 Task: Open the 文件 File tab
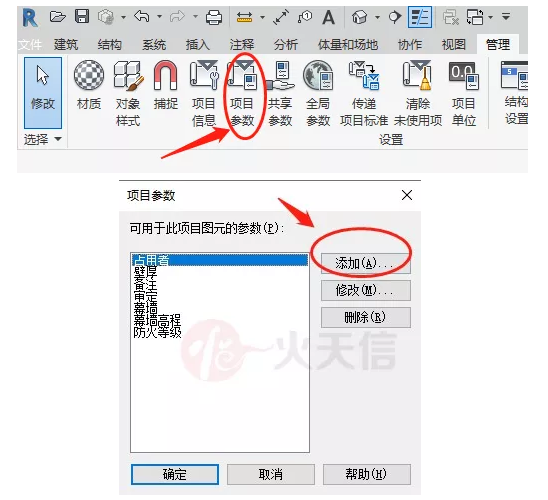tap(30, 45)
